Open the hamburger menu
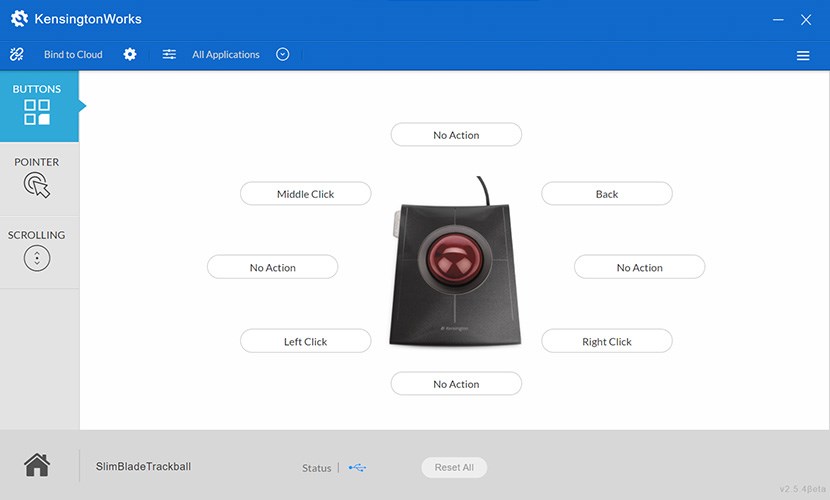 [803, 56]
